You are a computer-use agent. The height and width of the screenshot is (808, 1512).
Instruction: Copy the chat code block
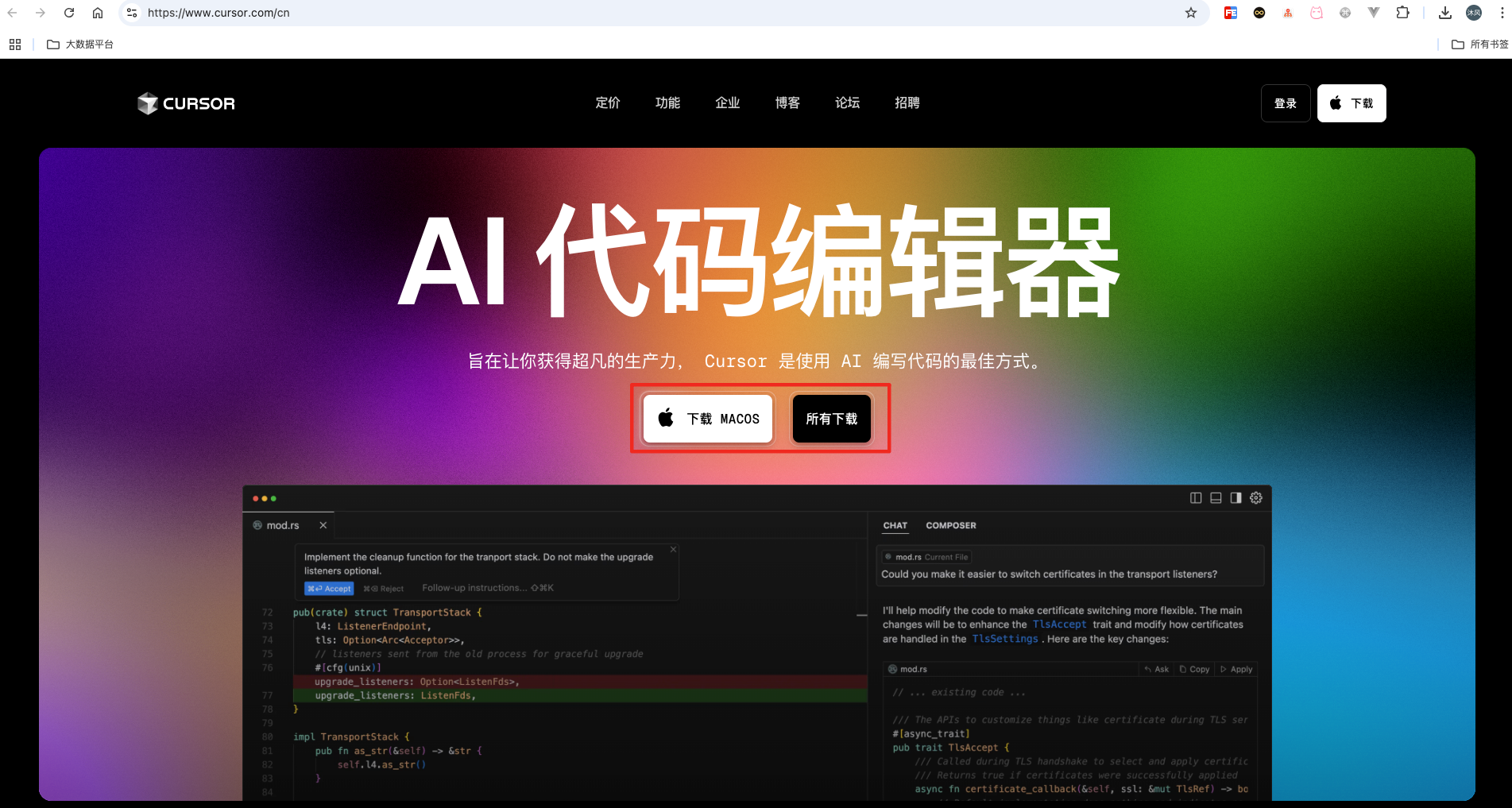pyautogui.click(x=1195, y=669)
